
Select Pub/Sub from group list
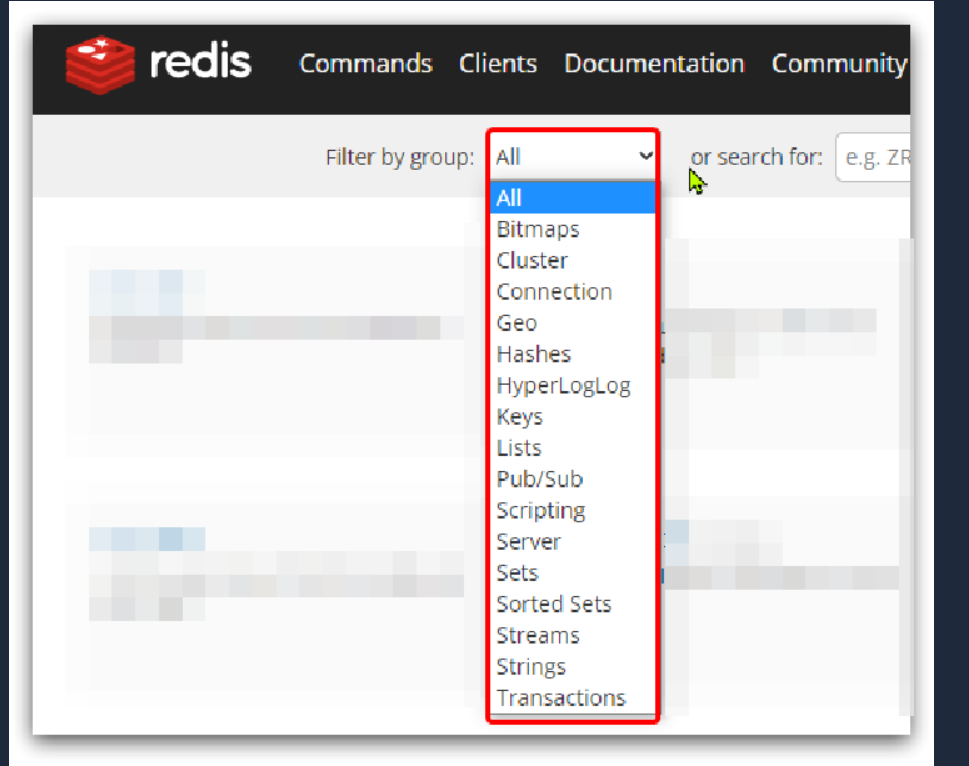[x=573, y=479]
